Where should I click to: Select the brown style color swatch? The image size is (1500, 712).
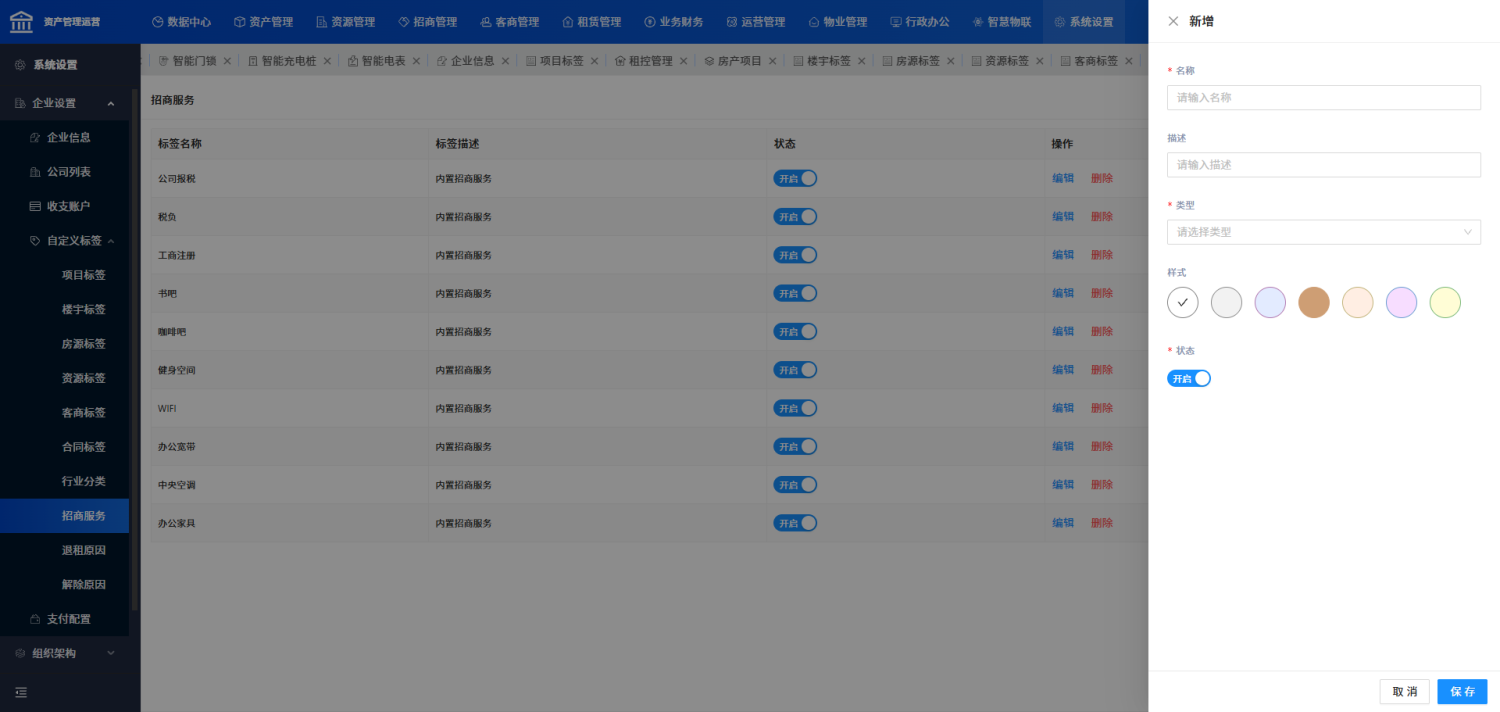pyautogui.click(x=1314, y=302)
